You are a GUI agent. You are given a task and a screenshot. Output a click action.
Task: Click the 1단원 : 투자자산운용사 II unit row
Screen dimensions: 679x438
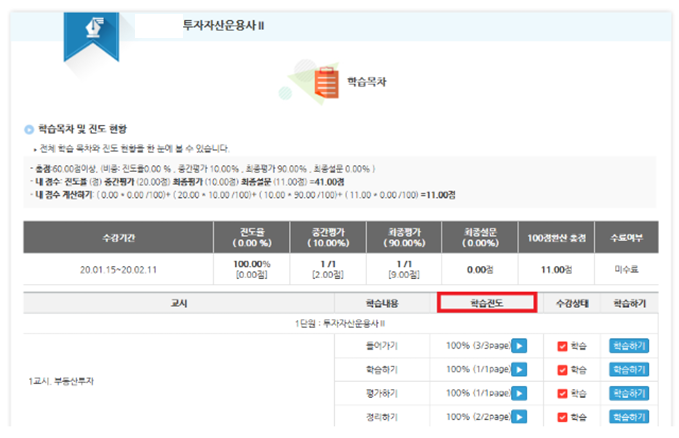[340, 324]
